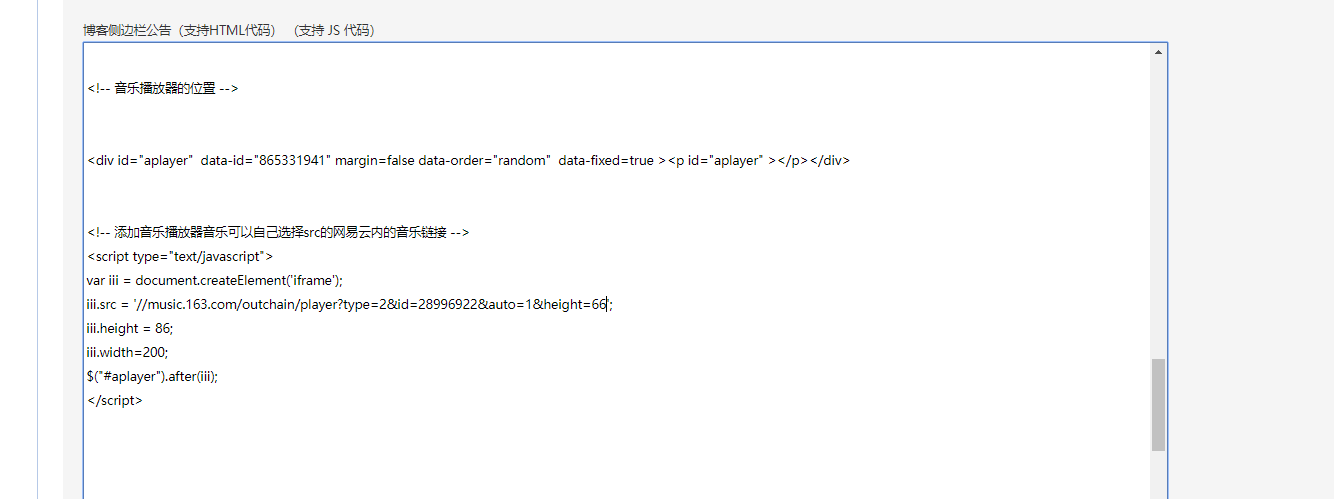Click the 'iii.src' music.163.com URL line
Viewport: 1334px width, 499px height.
point(350,304)
